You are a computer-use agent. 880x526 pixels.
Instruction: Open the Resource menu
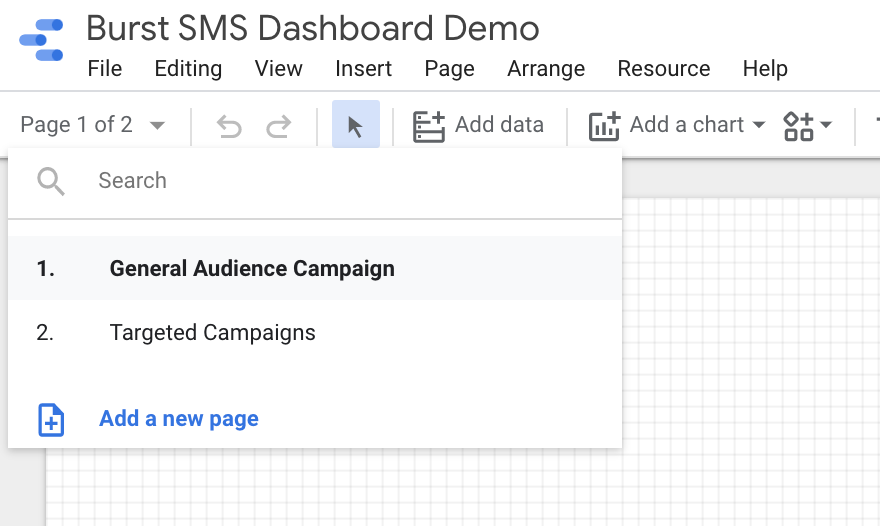click(x=664, y=68)
